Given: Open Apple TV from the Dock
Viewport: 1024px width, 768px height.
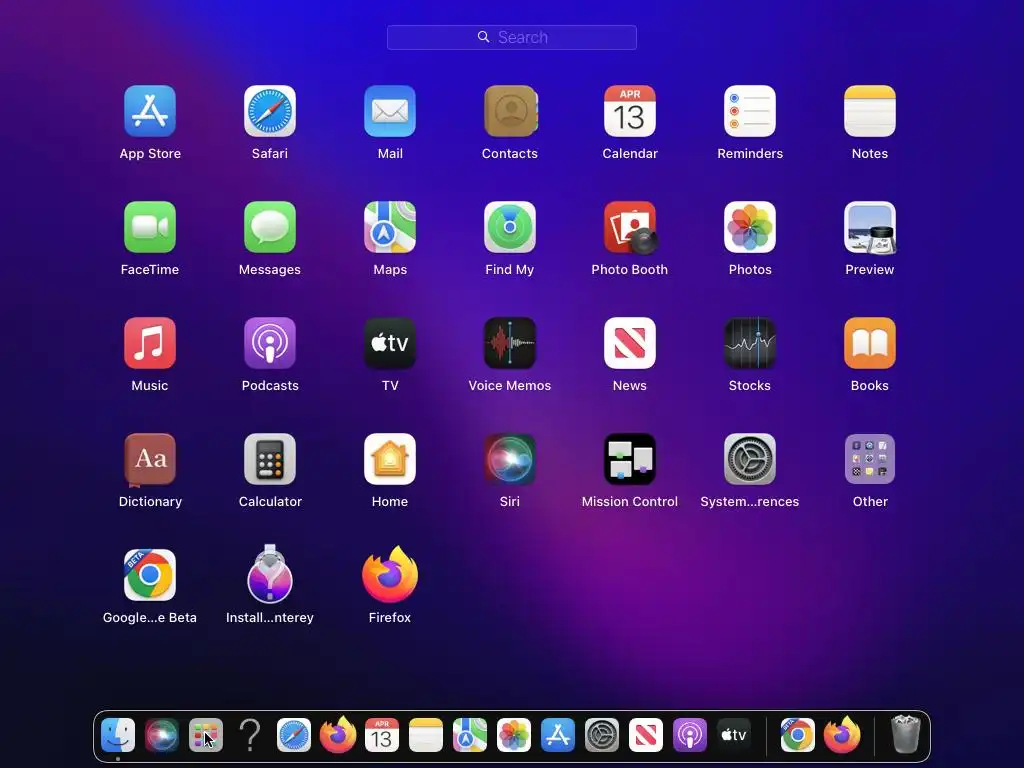Looking at the screenshot, I should (733, 735).
